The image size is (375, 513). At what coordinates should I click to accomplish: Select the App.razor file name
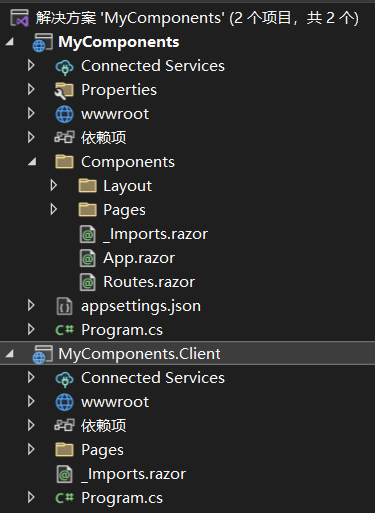(x=139, y=258)
